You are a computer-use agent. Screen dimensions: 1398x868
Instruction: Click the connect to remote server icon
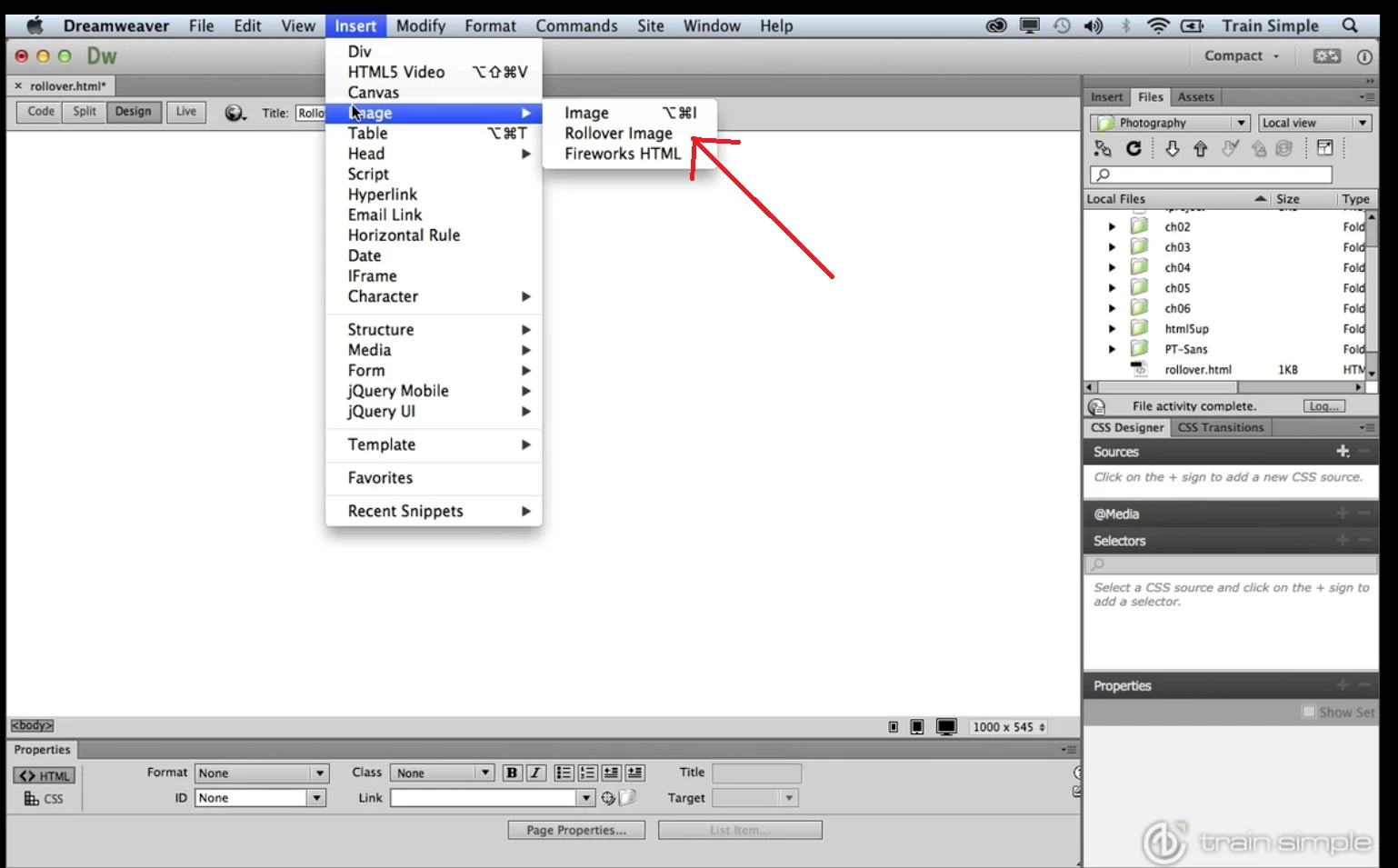pyautogui.click(x=1103, y=148)
